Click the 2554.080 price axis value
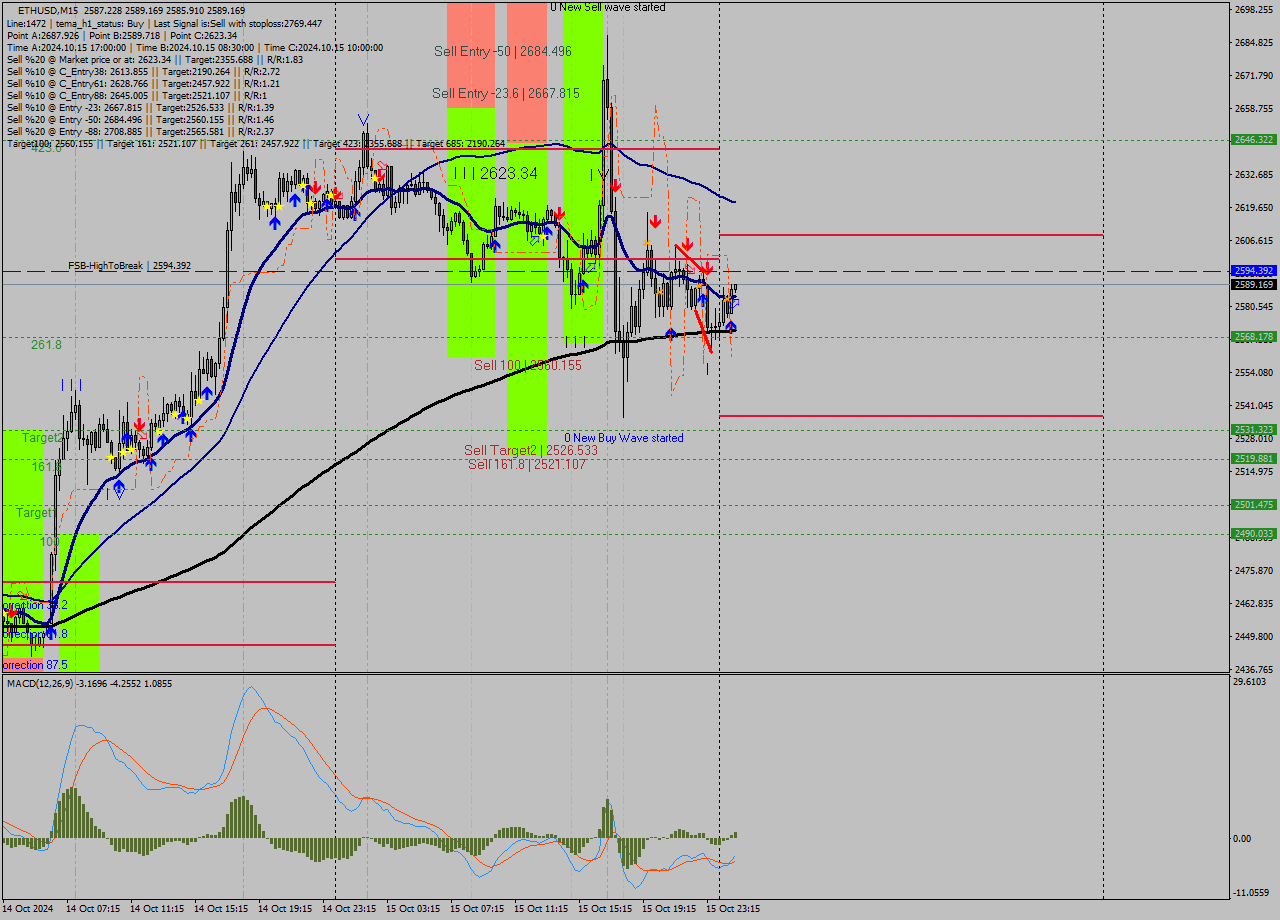 [x=1254, y=373]
